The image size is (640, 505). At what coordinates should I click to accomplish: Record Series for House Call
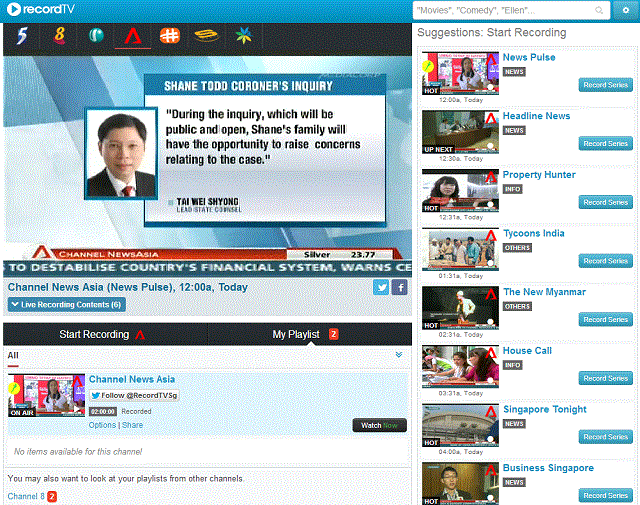[x=605, y=378]
